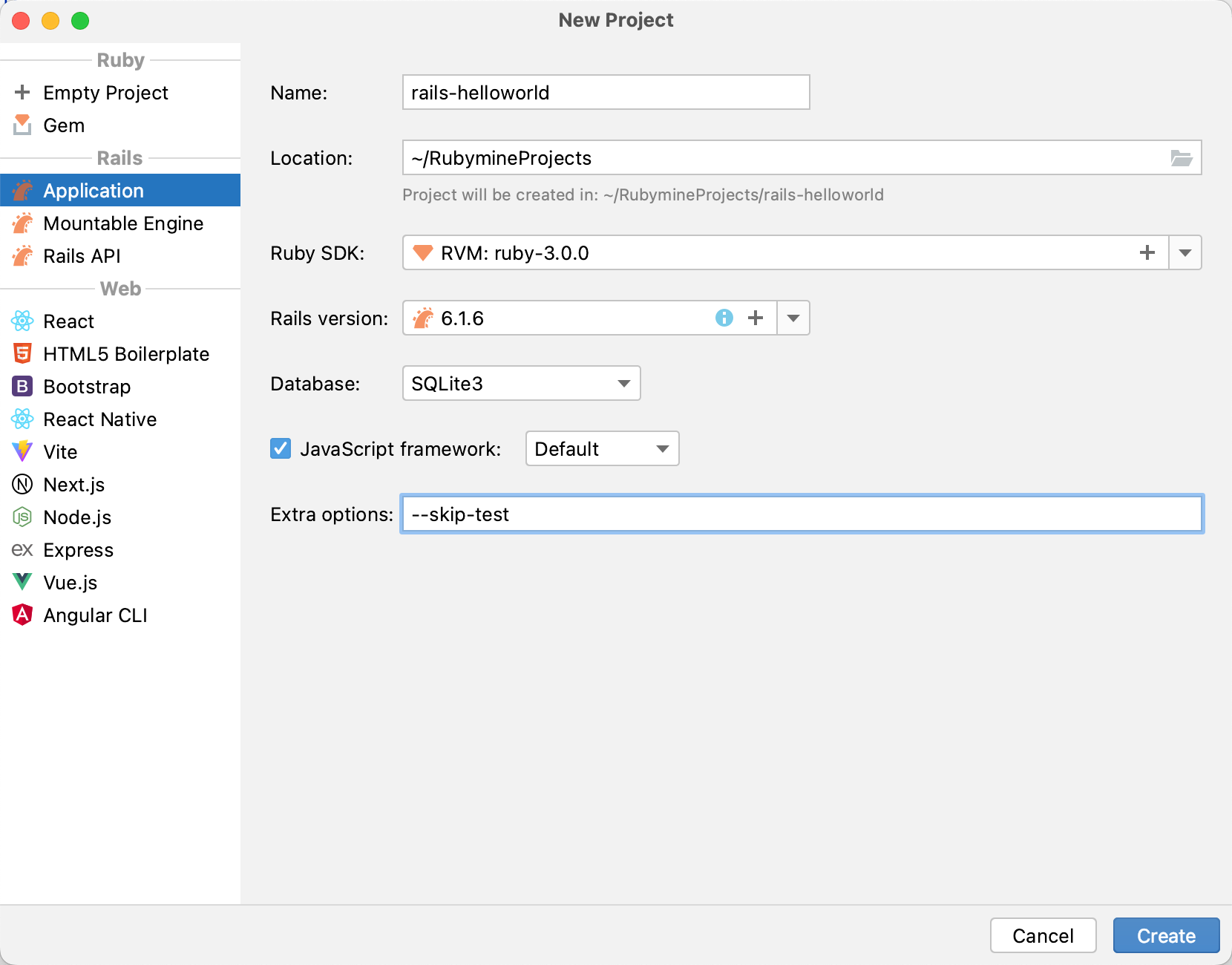The width and height of the screenshot is (1232, 965).
Task: Uncheck the JavaScript framework checkbox
Action: point(280,448)
